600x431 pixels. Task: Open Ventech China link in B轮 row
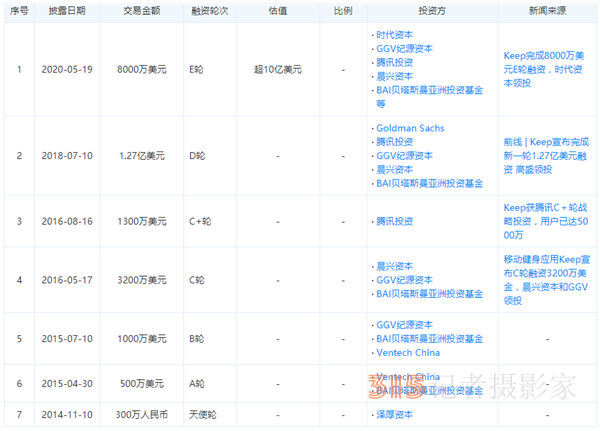(408, 353)
